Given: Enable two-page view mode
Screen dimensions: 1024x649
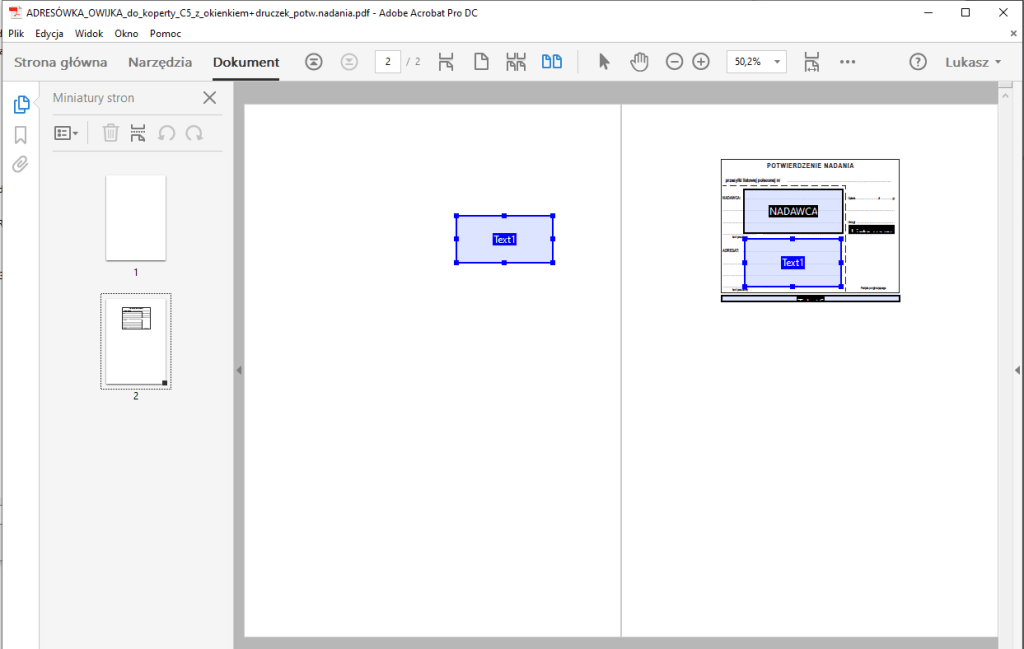Looking at the screenshot, I should (x=551, y=62).
